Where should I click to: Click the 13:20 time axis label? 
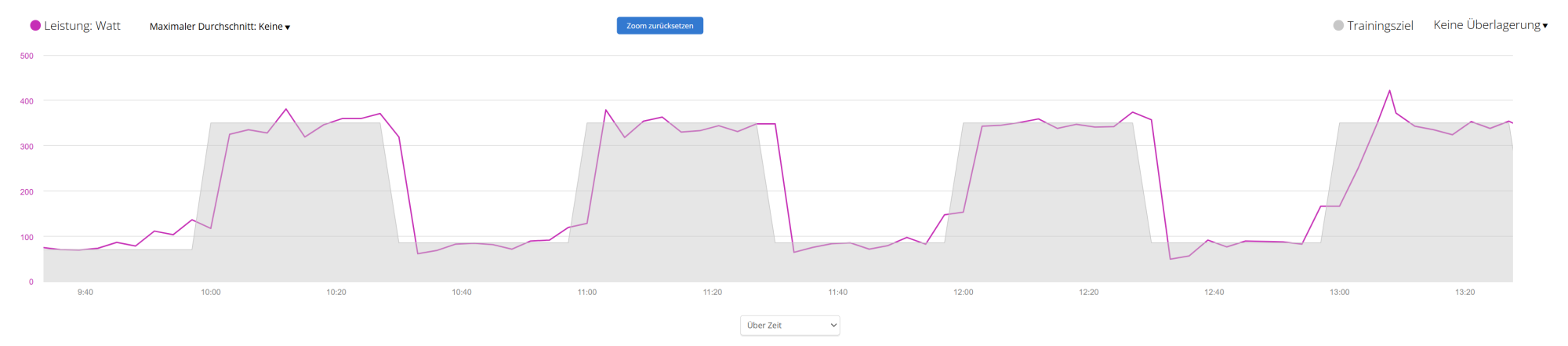tap(1465, 292)
